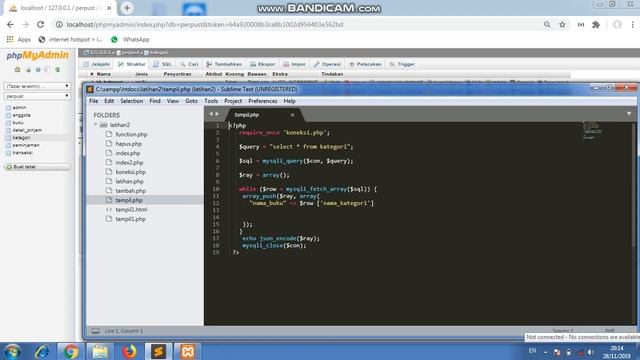The width and height of the screenshot is (640, 360).
Task: Open function.php in Sublime sidebar
Action: click(131, 134)
